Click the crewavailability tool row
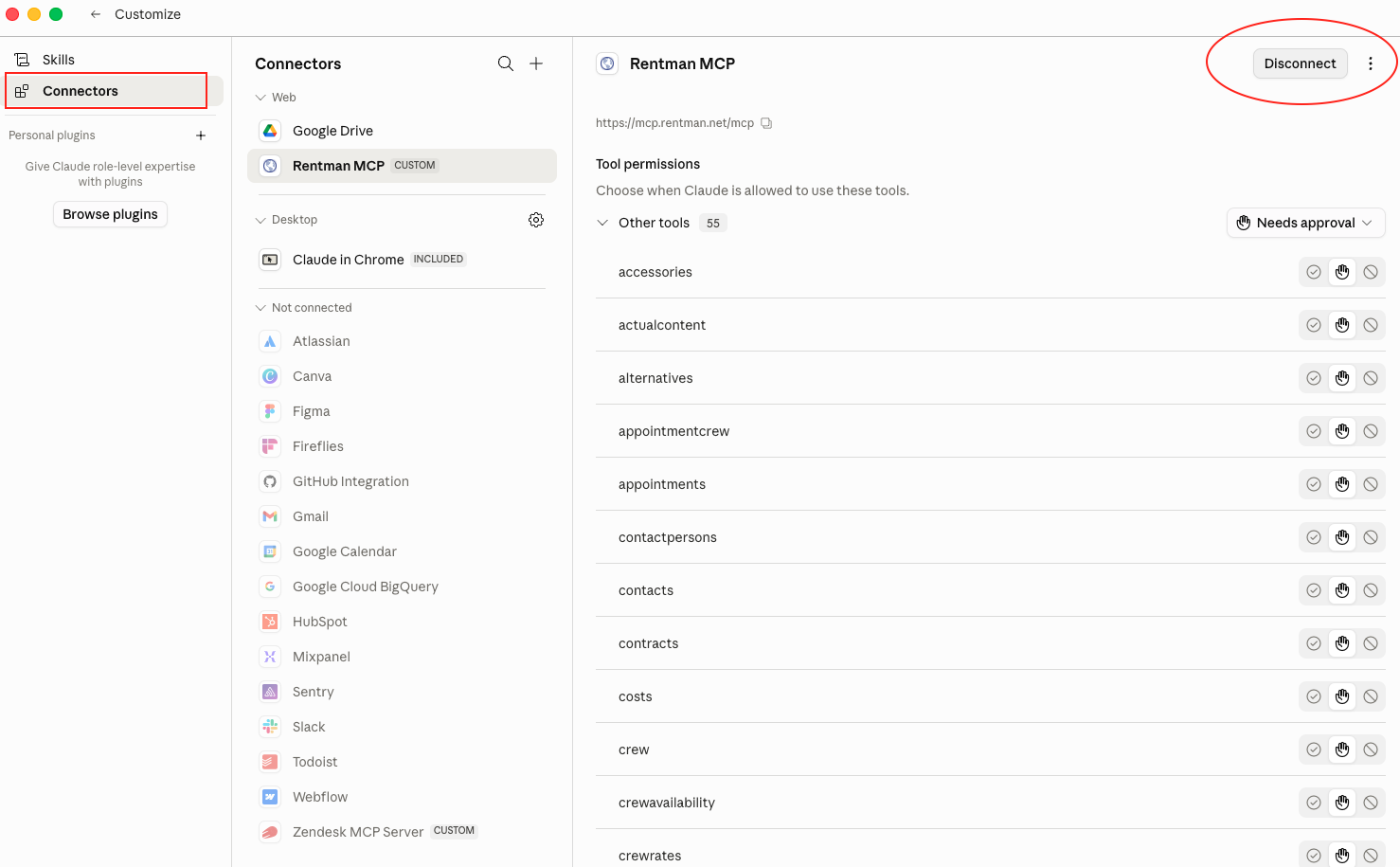This screenshot has height=867, width=1400. pos(991,803)
